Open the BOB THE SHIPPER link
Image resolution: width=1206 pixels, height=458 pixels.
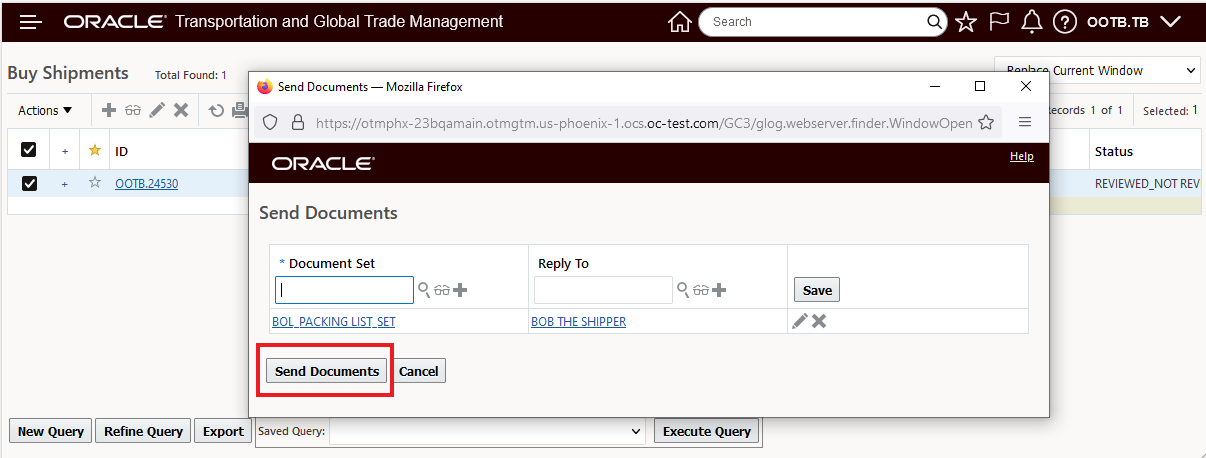pyautogui.click(x=578, y=322)
